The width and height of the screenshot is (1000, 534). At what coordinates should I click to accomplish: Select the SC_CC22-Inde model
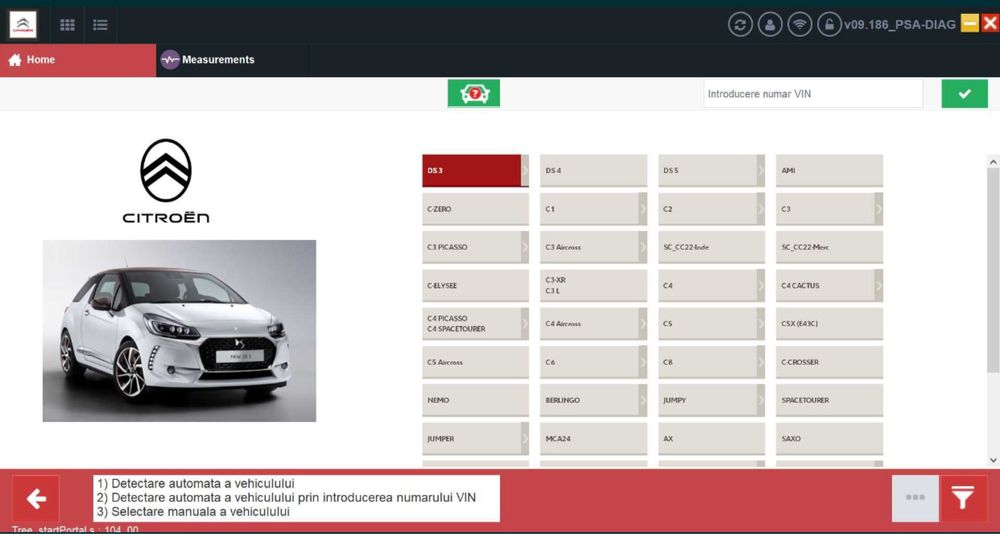(711, 247)
